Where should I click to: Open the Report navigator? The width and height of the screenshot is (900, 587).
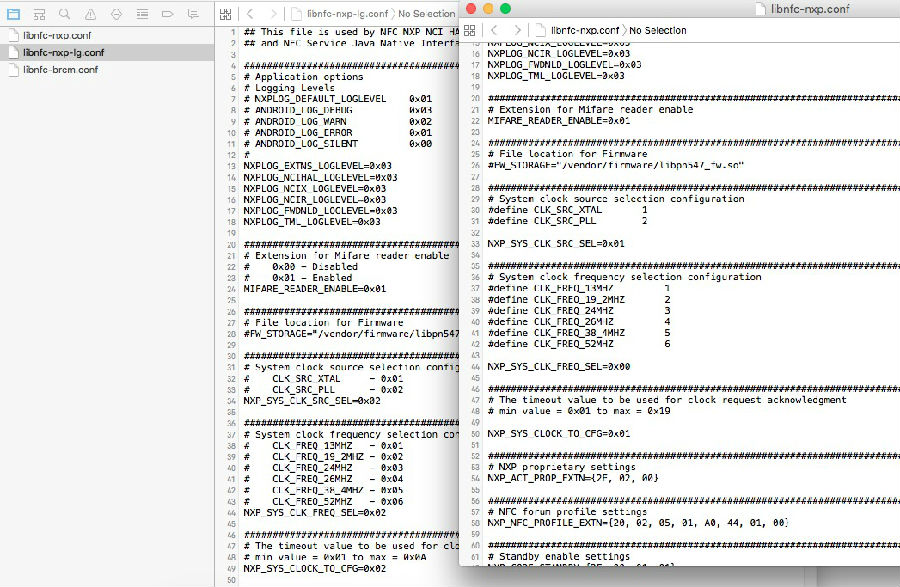click(x=193, y=14)
